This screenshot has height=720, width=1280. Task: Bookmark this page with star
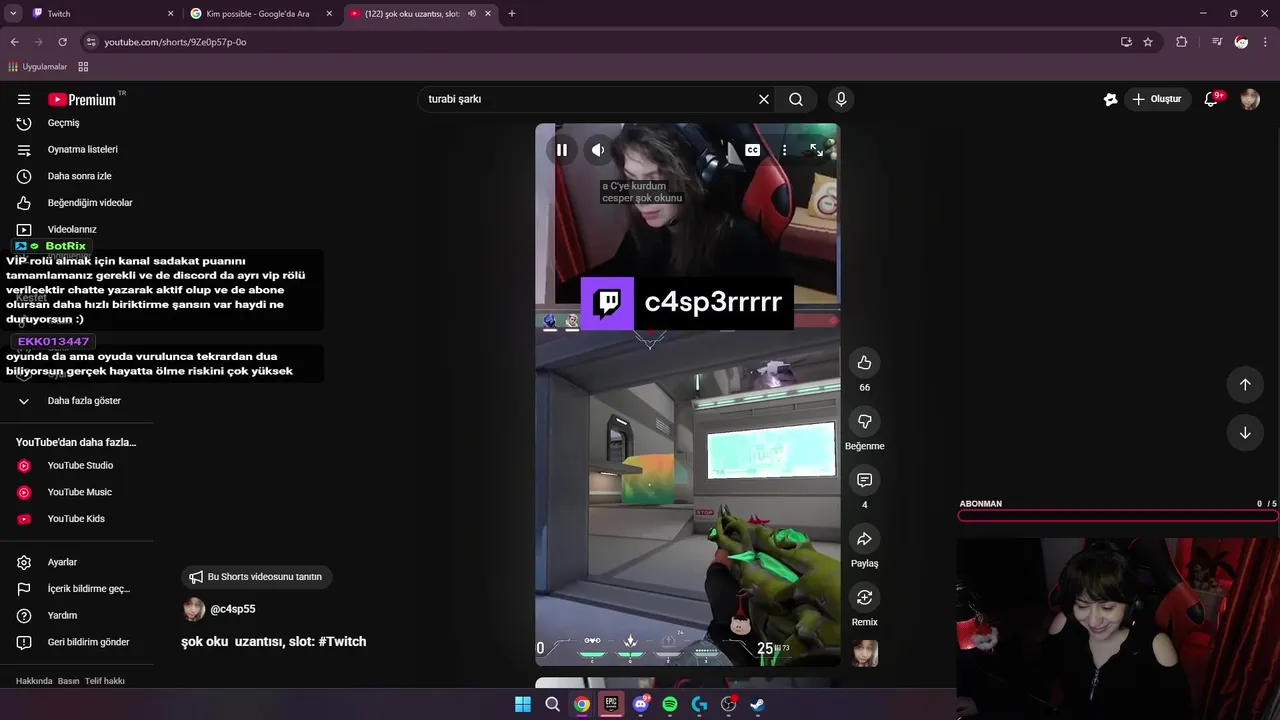click(x=1148, y=42)
